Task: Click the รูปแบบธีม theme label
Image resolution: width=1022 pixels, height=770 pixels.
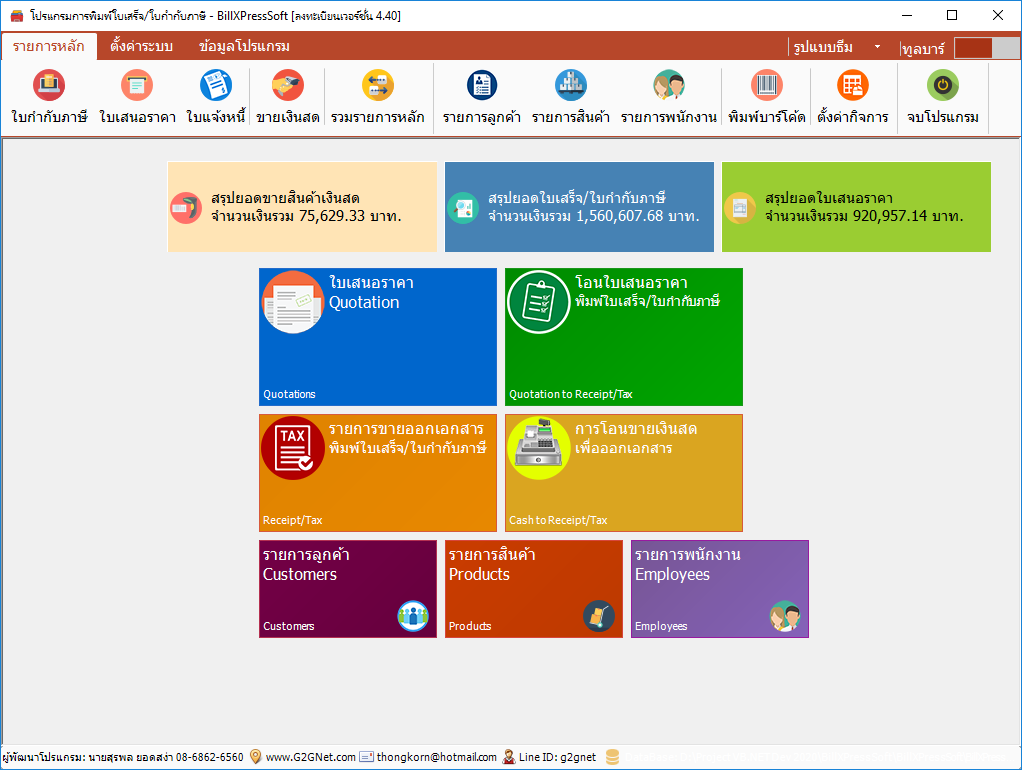Action: [x=823, y=47]
